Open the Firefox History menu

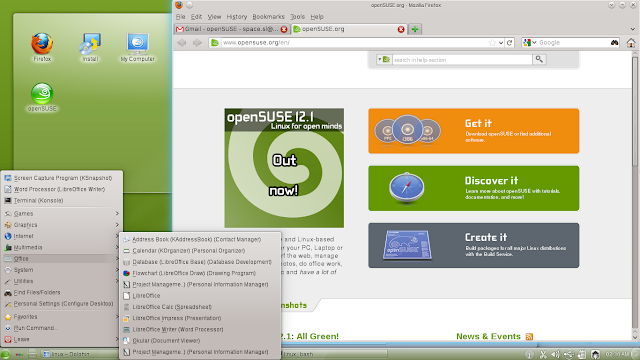pyautogui.click(x=237, y=17)
